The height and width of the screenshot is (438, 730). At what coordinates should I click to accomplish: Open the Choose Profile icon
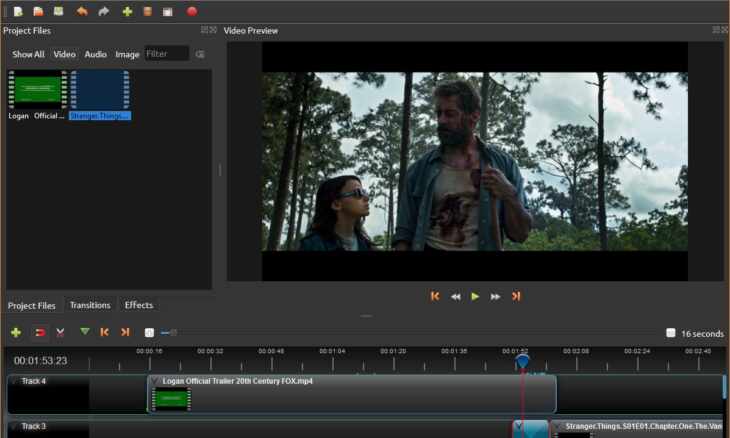click(148, 11)
